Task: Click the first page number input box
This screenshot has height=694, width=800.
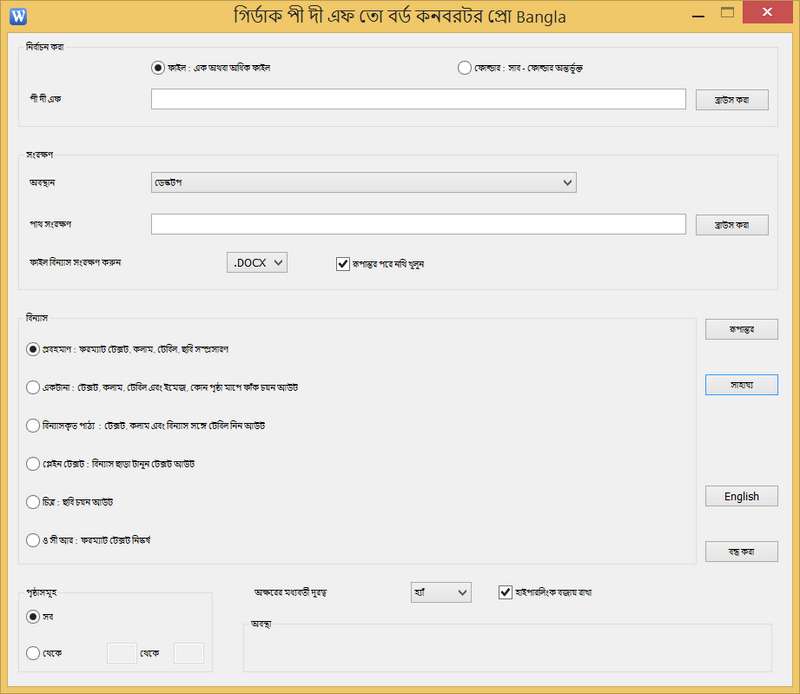Action: click(121, 653)
